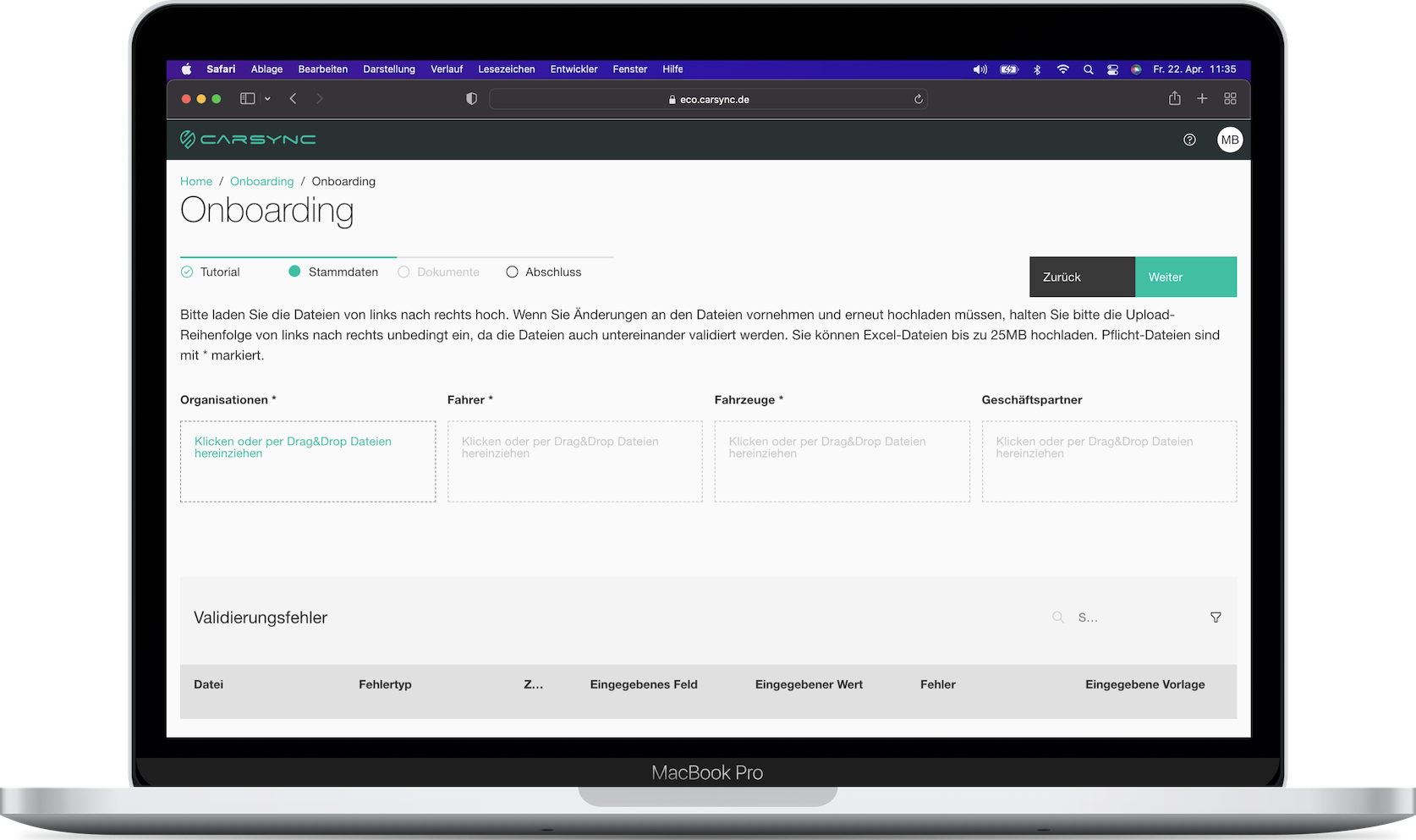
Task: Click the Fahrzeuge file upload zone
Action: tap(842, 462)
